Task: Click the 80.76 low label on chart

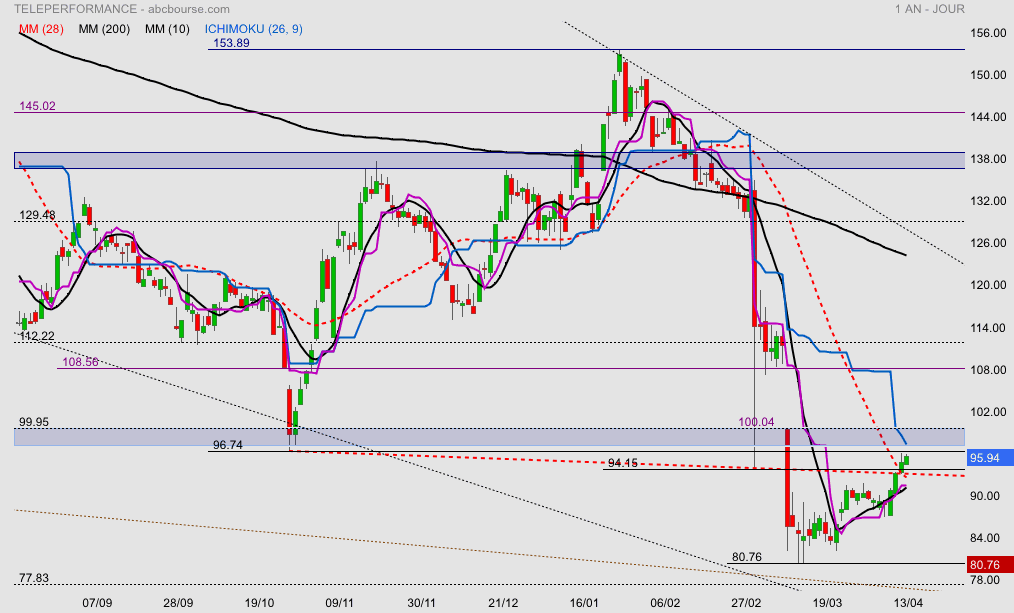Action: 746,557
